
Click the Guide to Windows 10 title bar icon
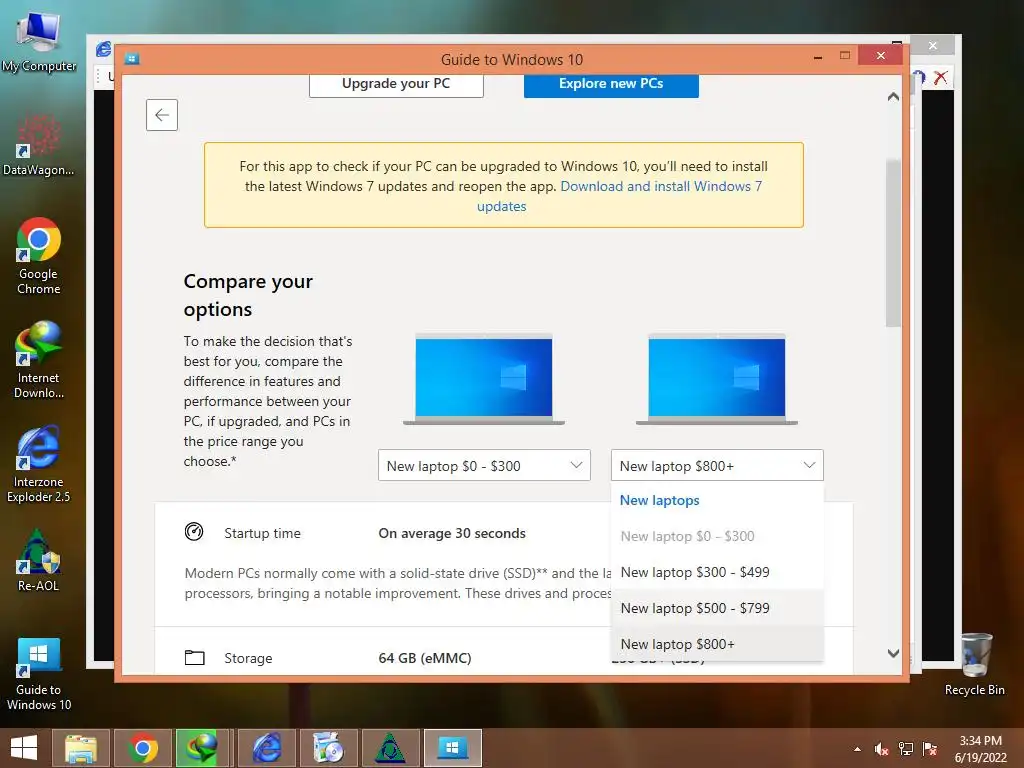pos(132,59)
